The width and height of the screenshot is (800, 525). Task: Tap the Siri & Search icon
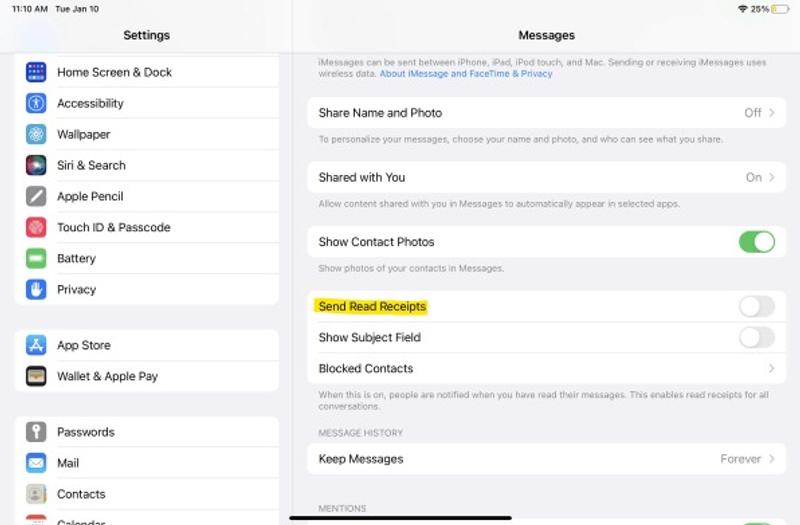coord(36,165)
